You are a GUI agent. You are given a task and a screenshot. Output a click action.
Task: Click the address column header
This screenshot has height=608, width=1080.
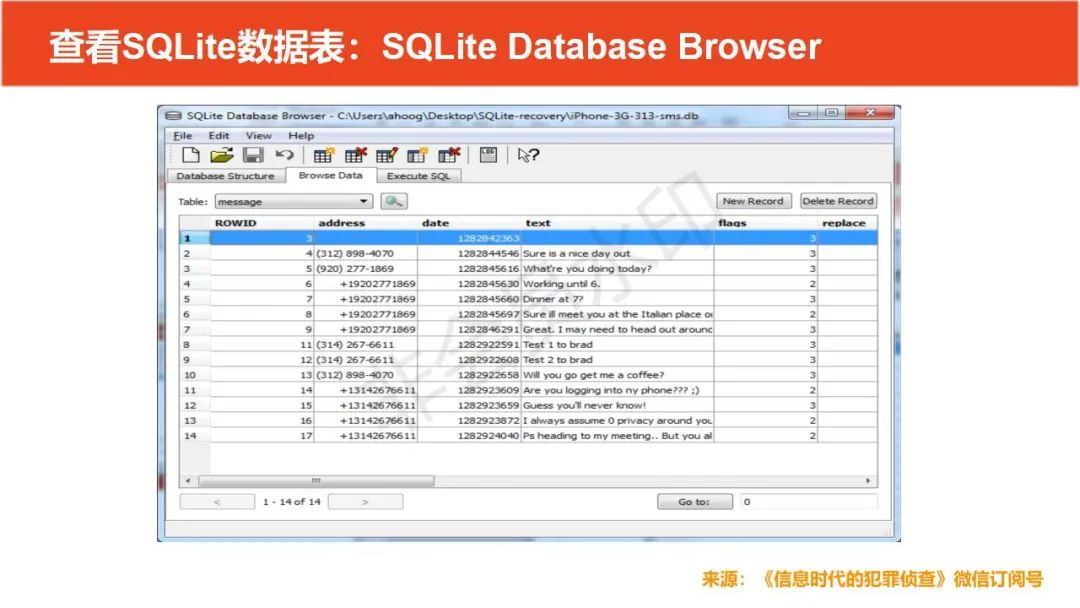[366, 223]
